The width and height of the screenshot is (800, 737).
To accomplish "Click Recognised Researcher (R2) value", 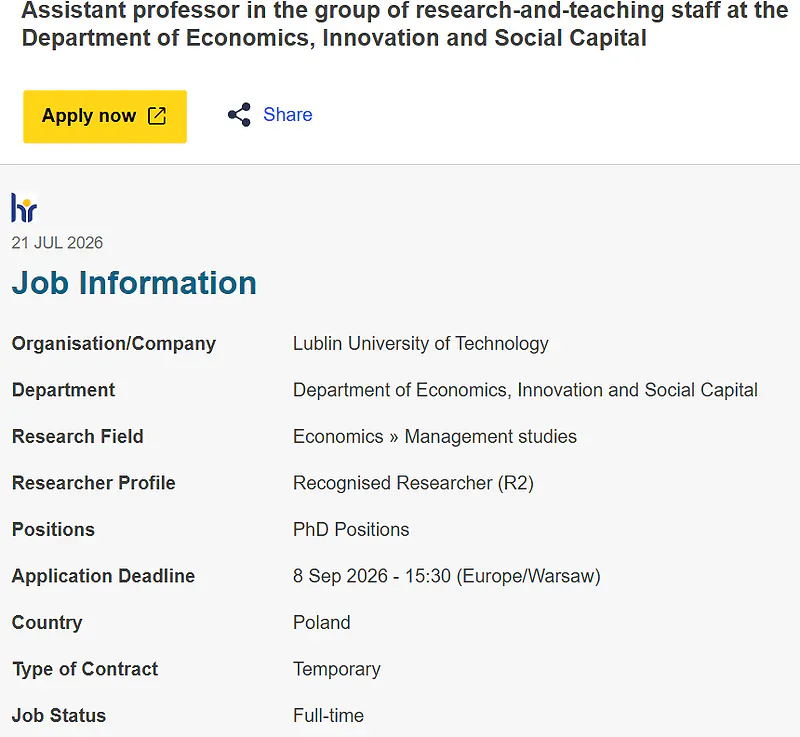I will 413,483.
